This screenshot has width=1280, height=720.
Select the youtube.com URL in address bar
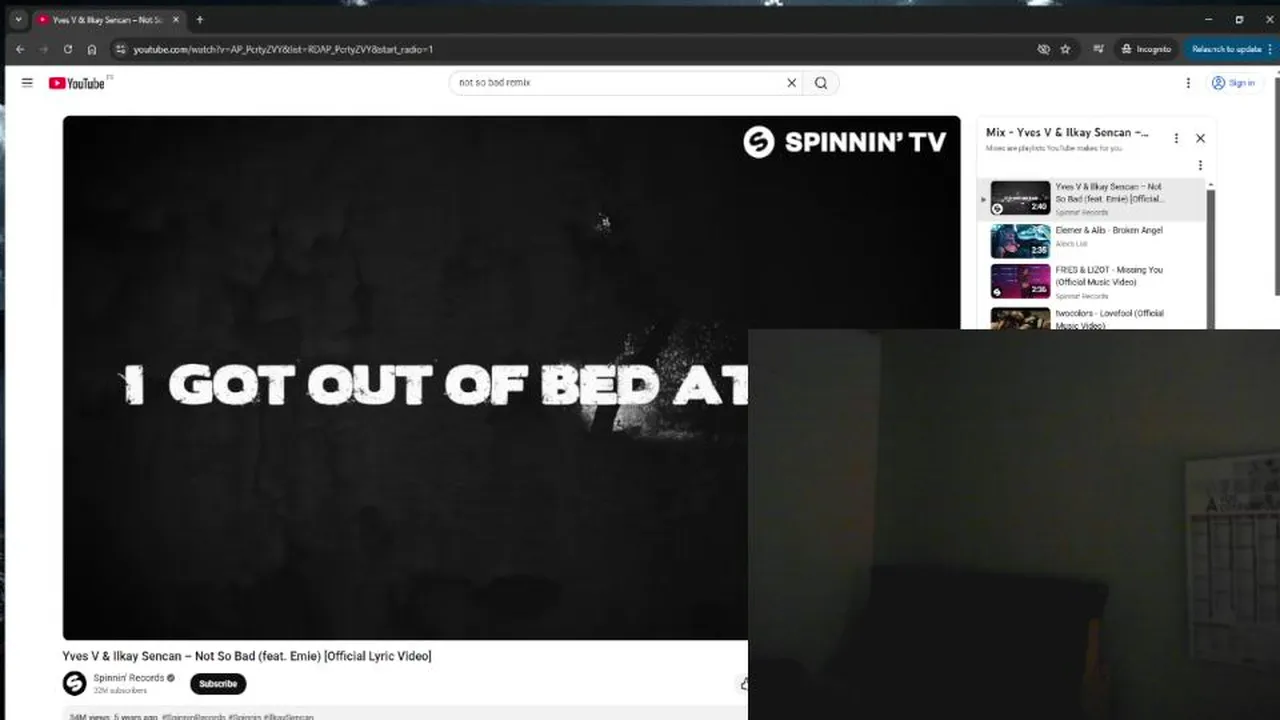click(283, 49)
